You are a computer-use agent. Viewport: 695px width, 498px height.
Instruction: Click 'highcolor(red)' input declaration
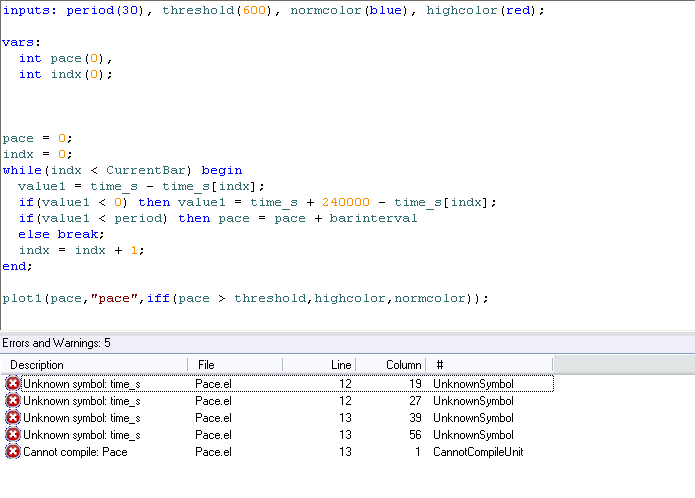click(x=481, y=10)
